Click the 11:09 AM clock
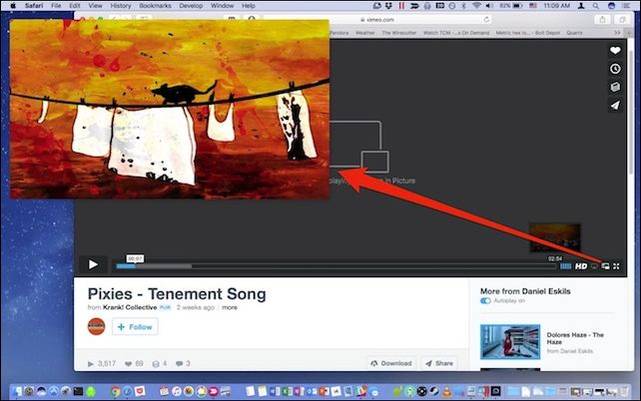Screen dimensions: 641x401 (557, 6)
